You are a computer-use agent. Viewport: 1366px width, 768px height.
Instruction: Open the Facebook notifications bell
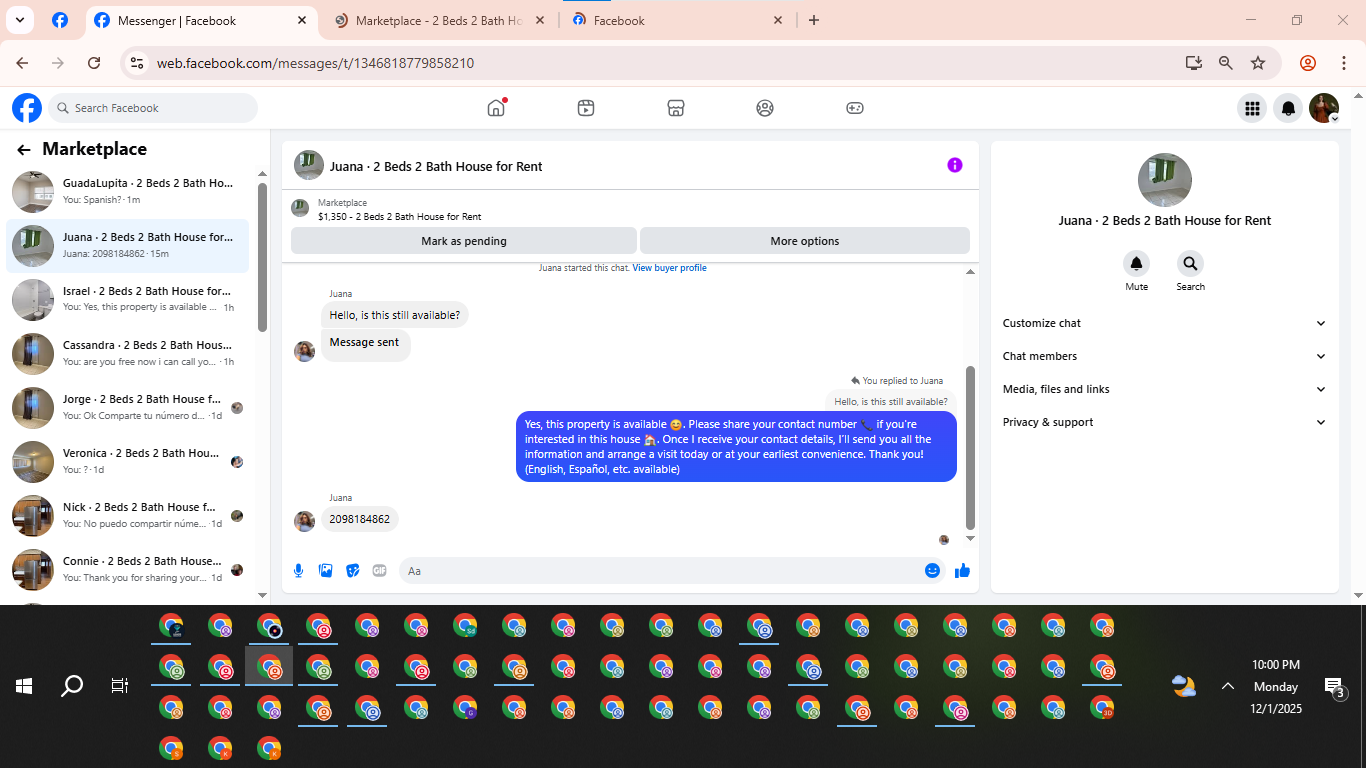point(1288,108)
